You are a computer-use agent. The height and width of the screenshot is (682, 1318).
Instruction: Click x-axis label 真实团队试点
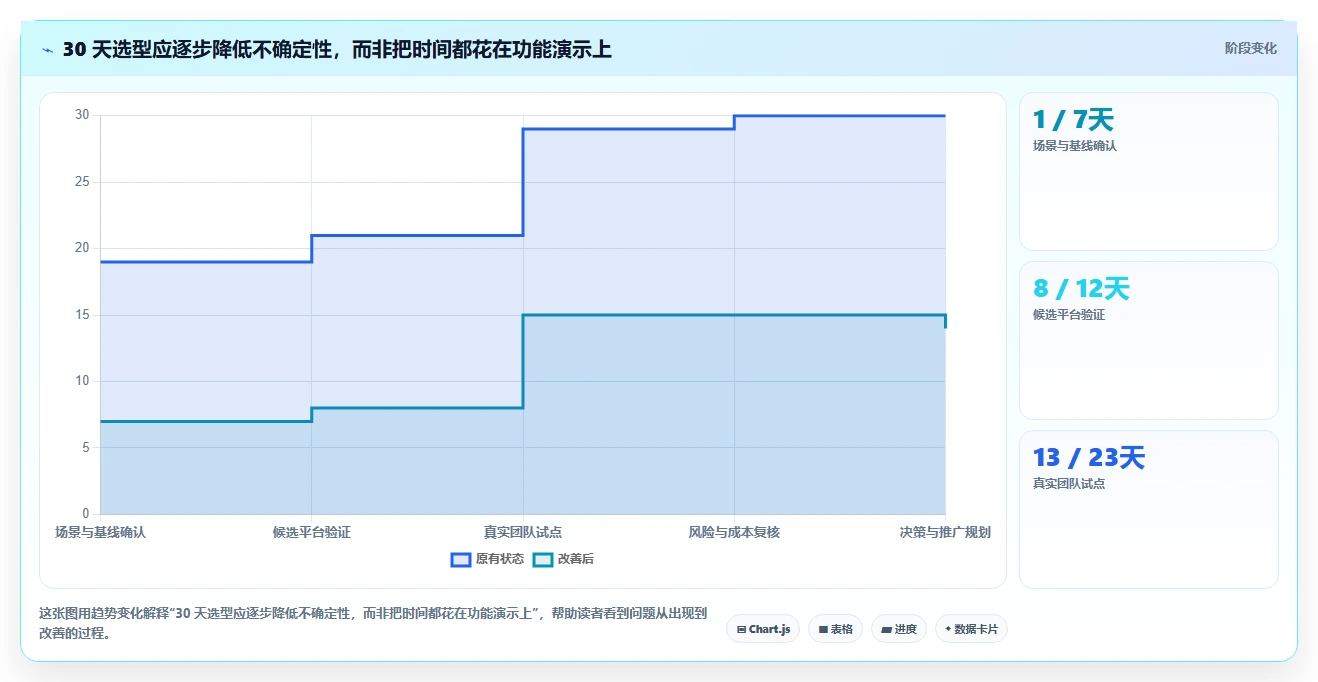tap(523, 532)
